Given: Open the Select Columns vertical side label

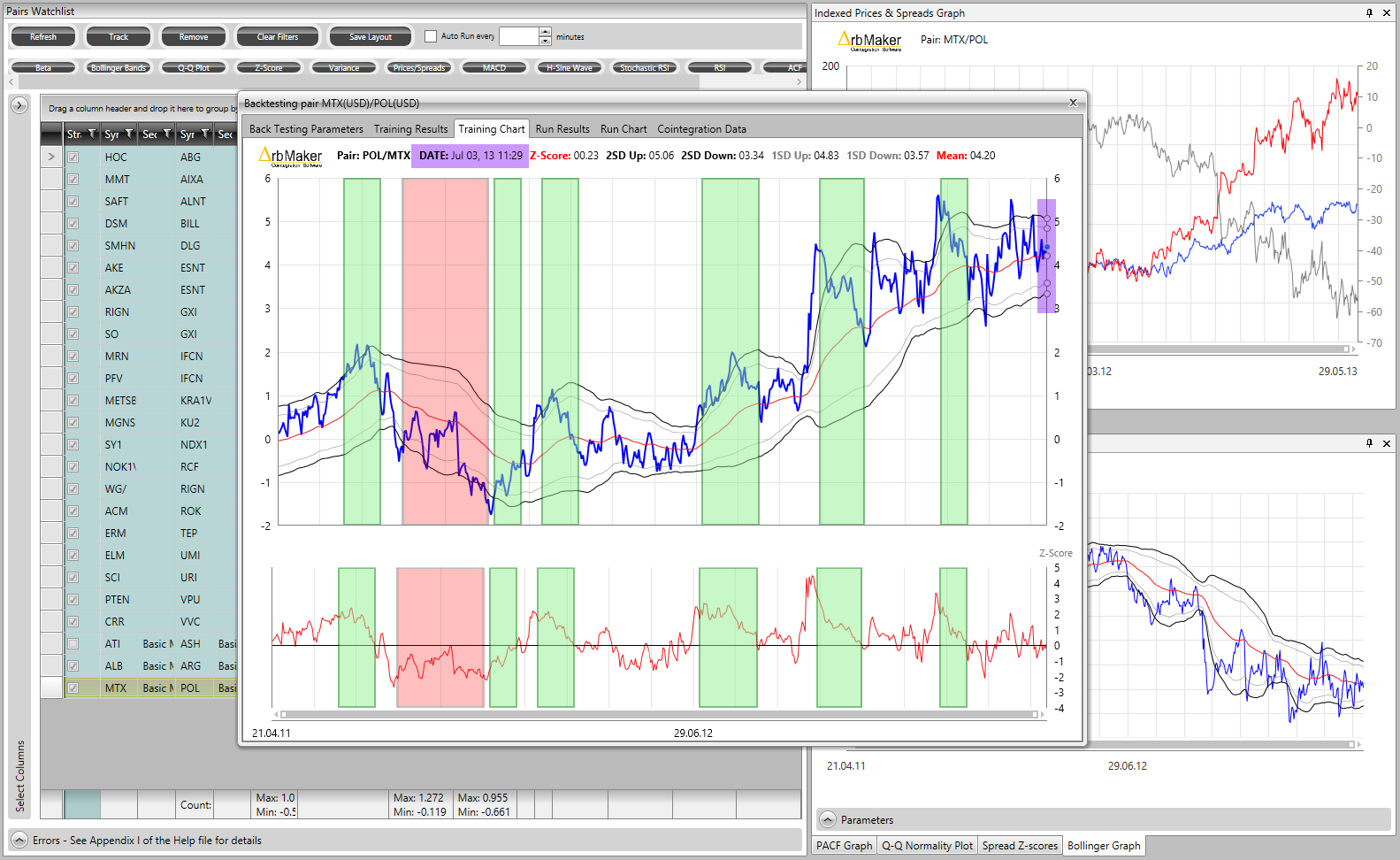Looking at the screenshot, I should [x=20, y=776].
